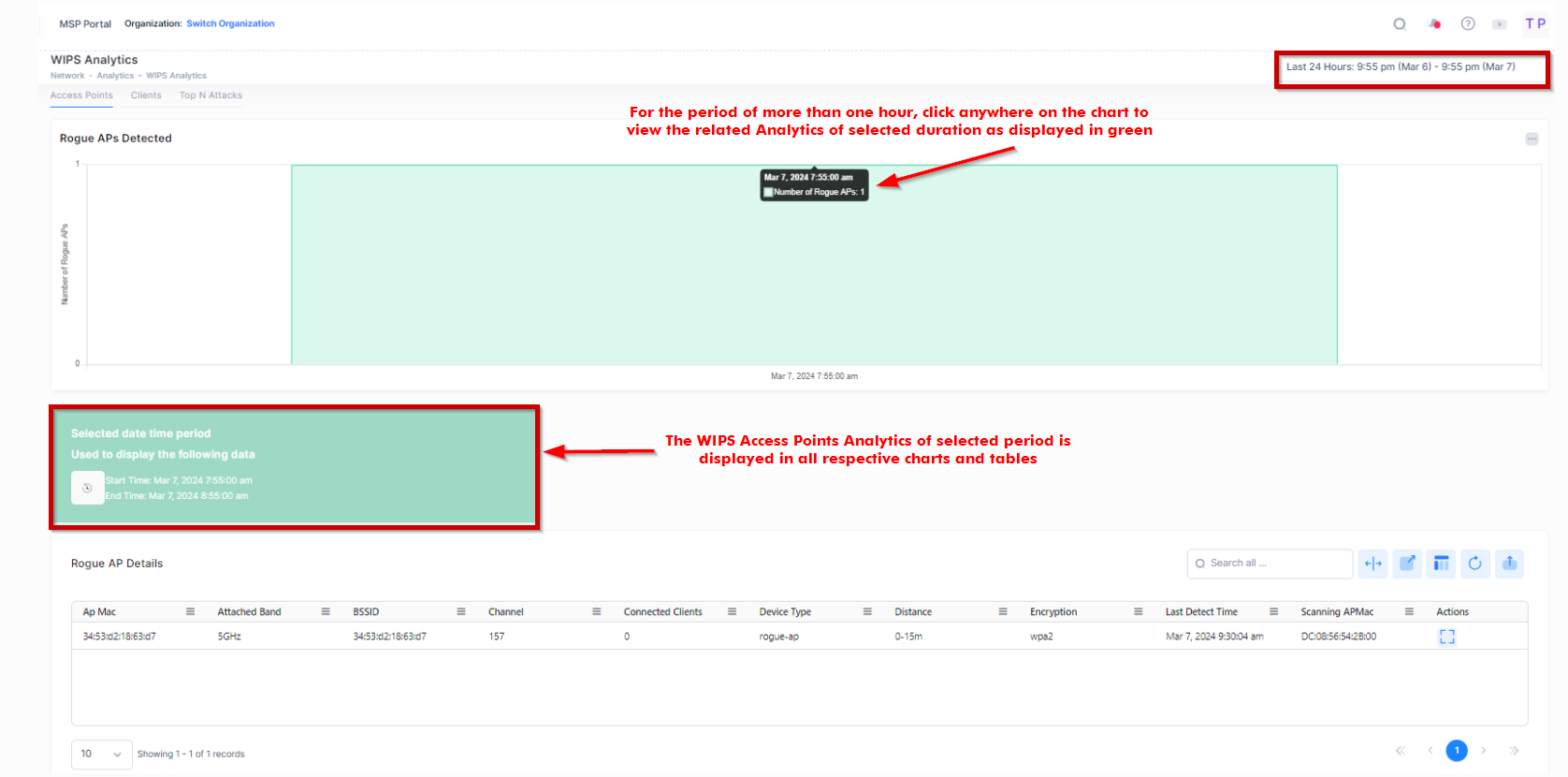Switch to the Clients tab

coord(146,95)
